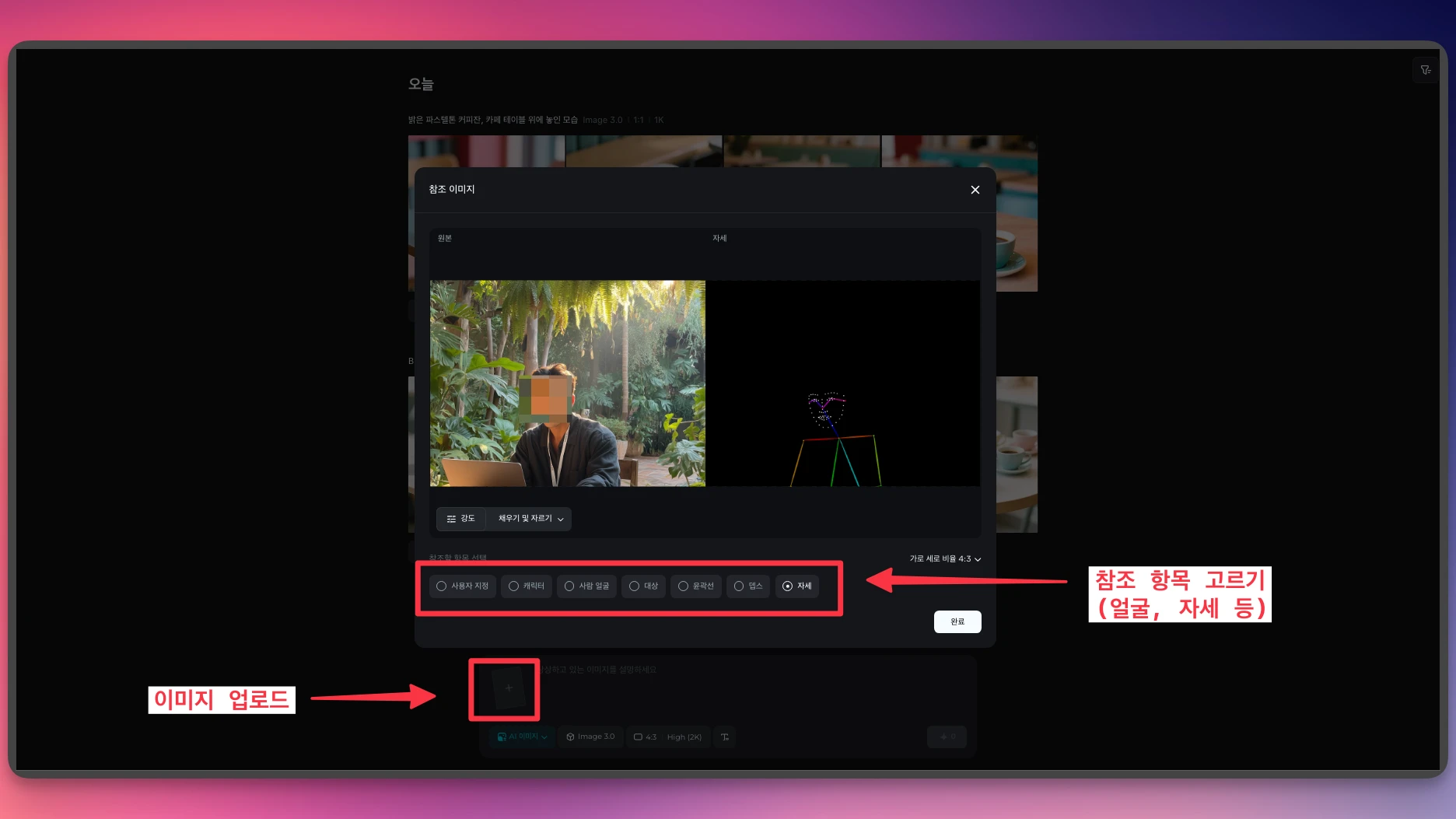Open the filter icon at top right
The height and width of the screenshot is (819, 1456).
1426,70
